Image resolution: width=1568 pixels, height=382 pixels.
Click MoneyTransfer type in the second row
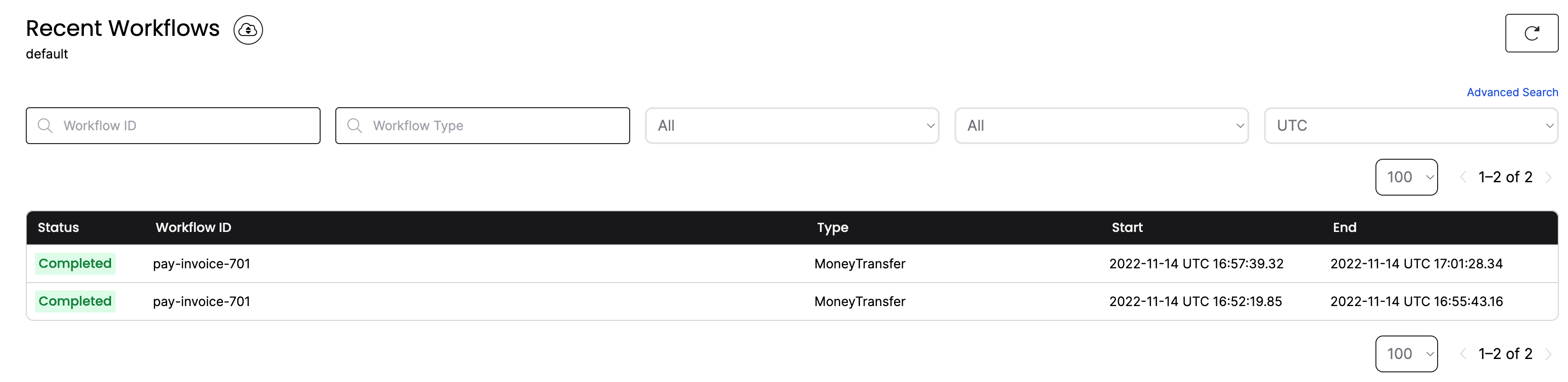[860, 301]
